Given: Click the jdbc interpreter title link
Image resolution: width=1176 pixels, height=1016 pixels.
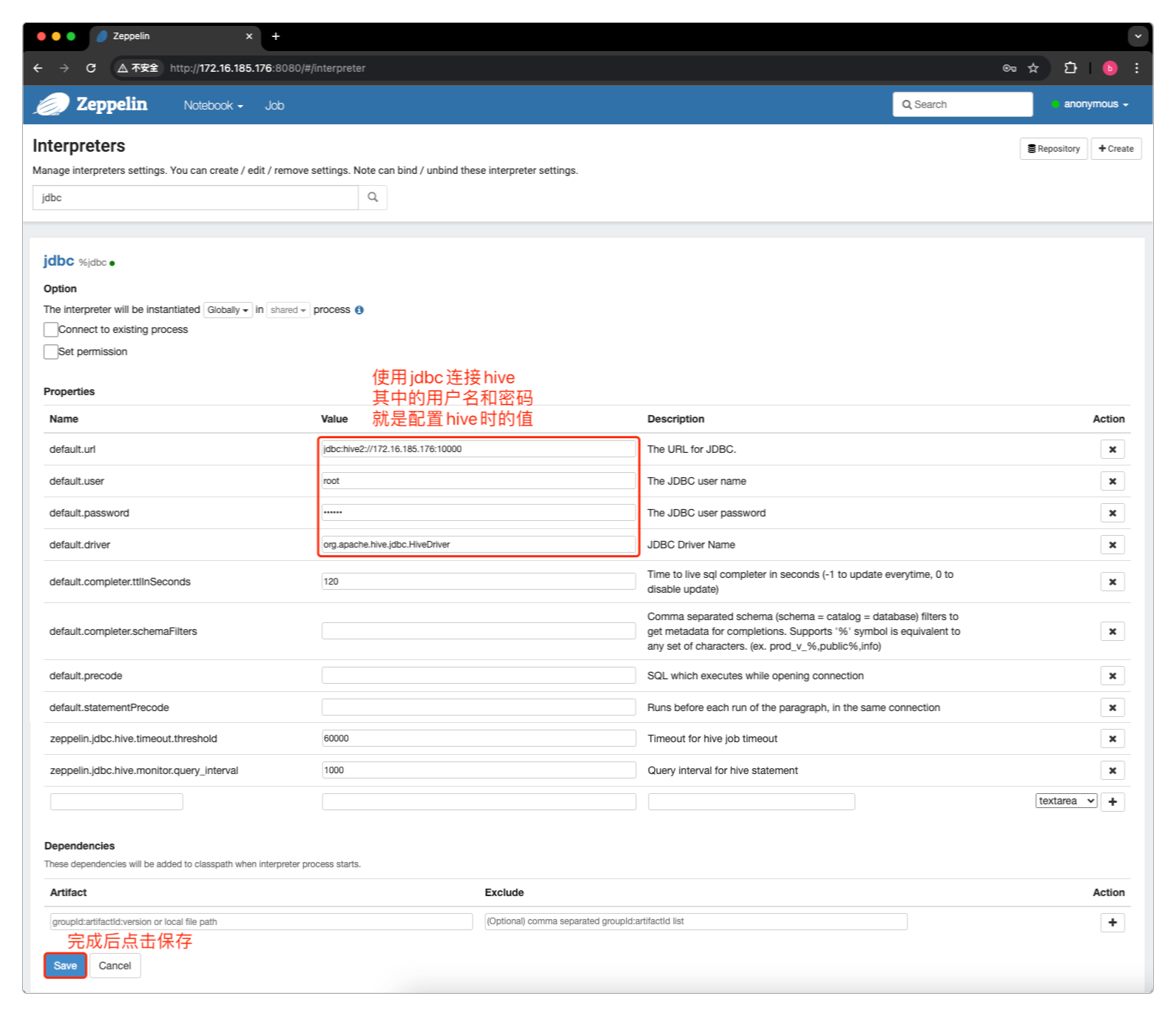Looking at the screenshot, I should tap(58, 260).
